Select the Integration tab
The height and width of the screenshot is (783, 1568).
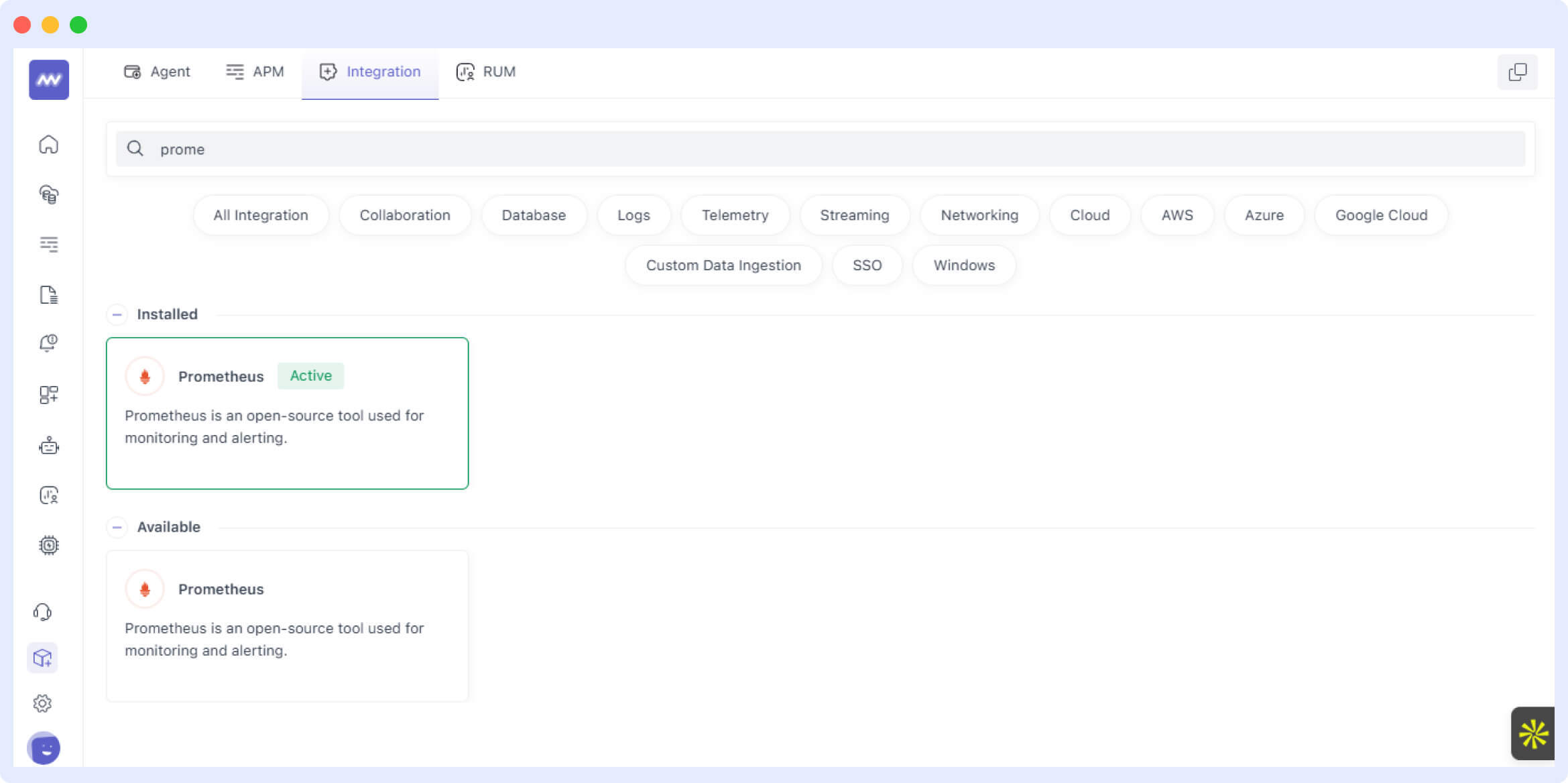[370, 72]
